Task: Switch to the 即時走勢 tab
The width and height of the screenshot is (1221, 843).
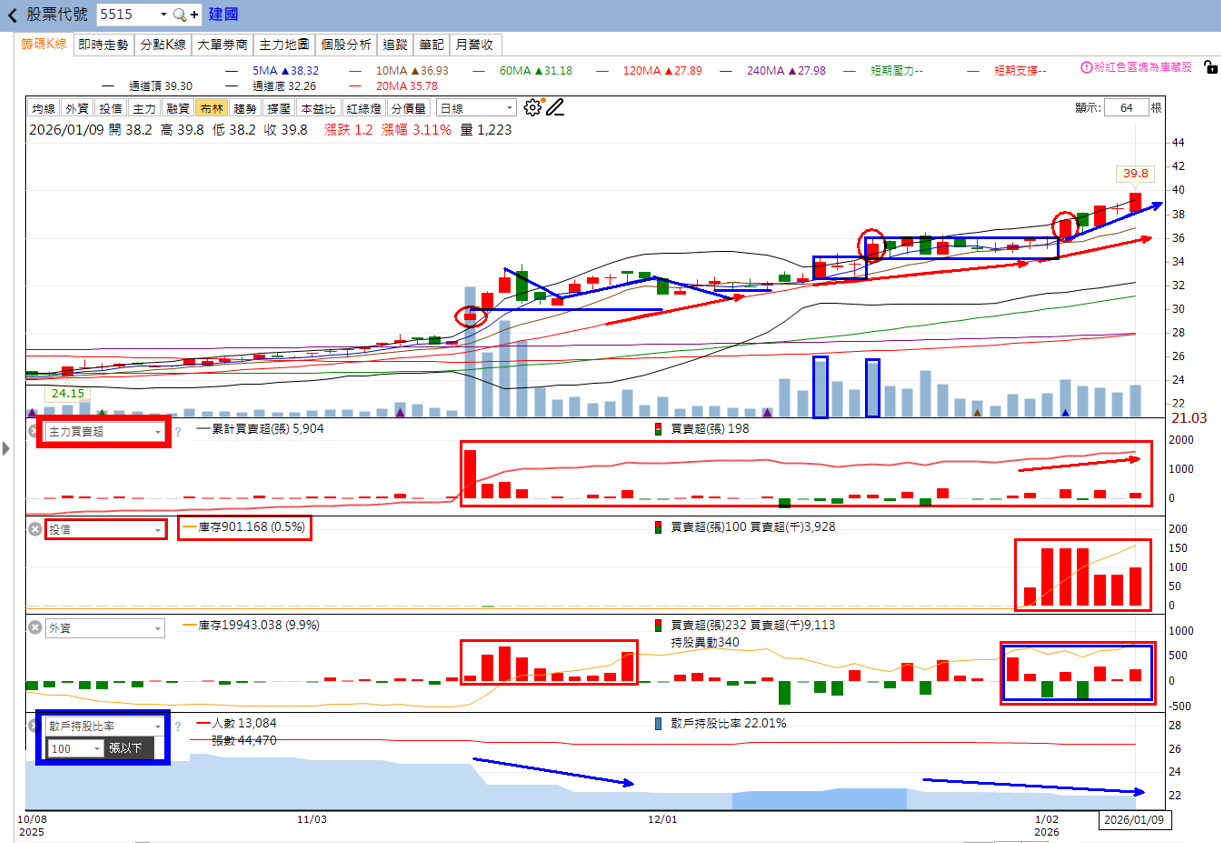Action: click(103, 44)
